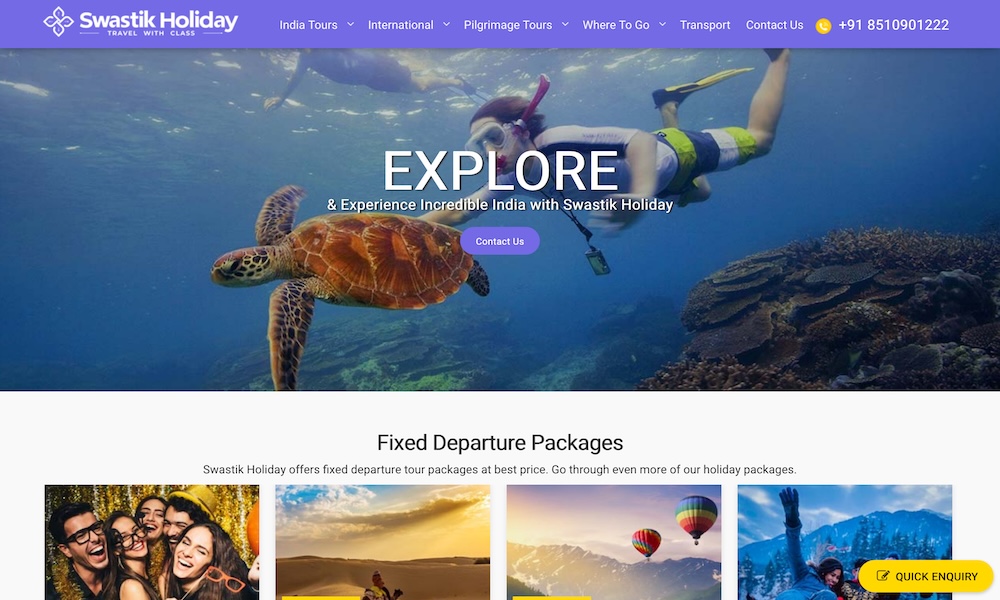Select the International menu item
The image size is (1000, 600).
click(401, 25)
